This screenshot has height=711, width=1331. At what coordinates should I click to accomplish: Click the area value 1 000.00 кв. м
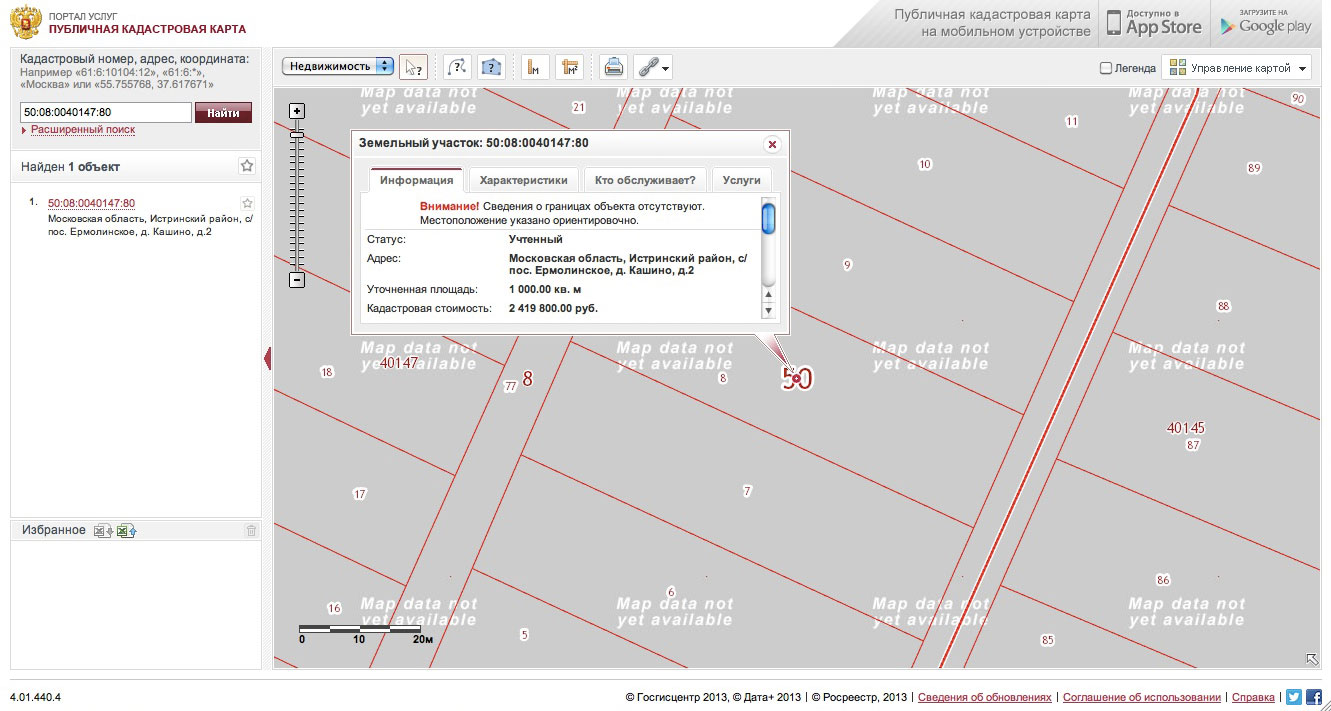pyautogui.click(x=545, y=289)
